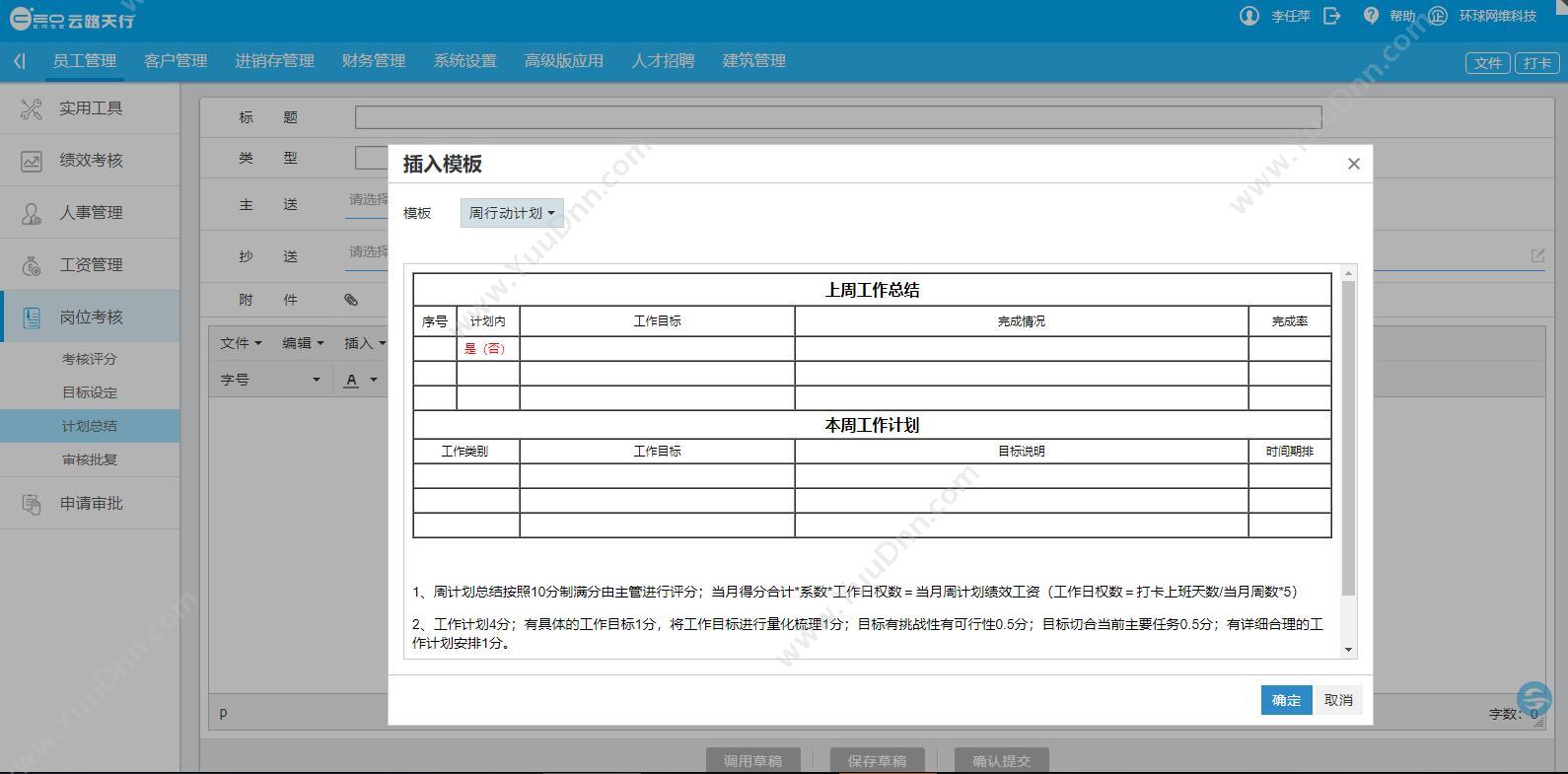Click the 实用工具 tools icon

tap(32, 108)
